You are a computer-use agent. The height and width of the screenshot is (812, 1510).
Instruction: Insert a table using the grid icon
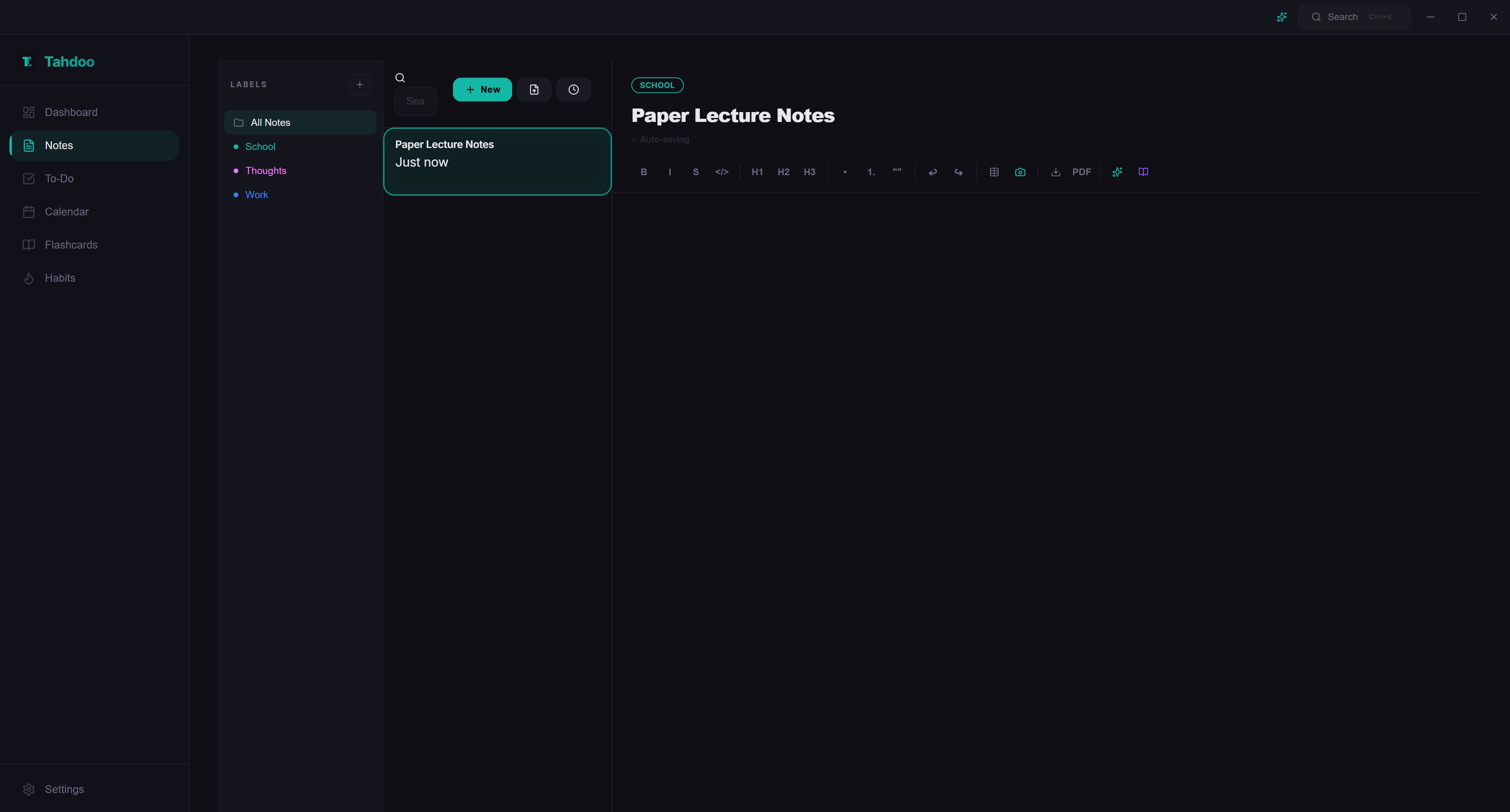click(994, 172)
